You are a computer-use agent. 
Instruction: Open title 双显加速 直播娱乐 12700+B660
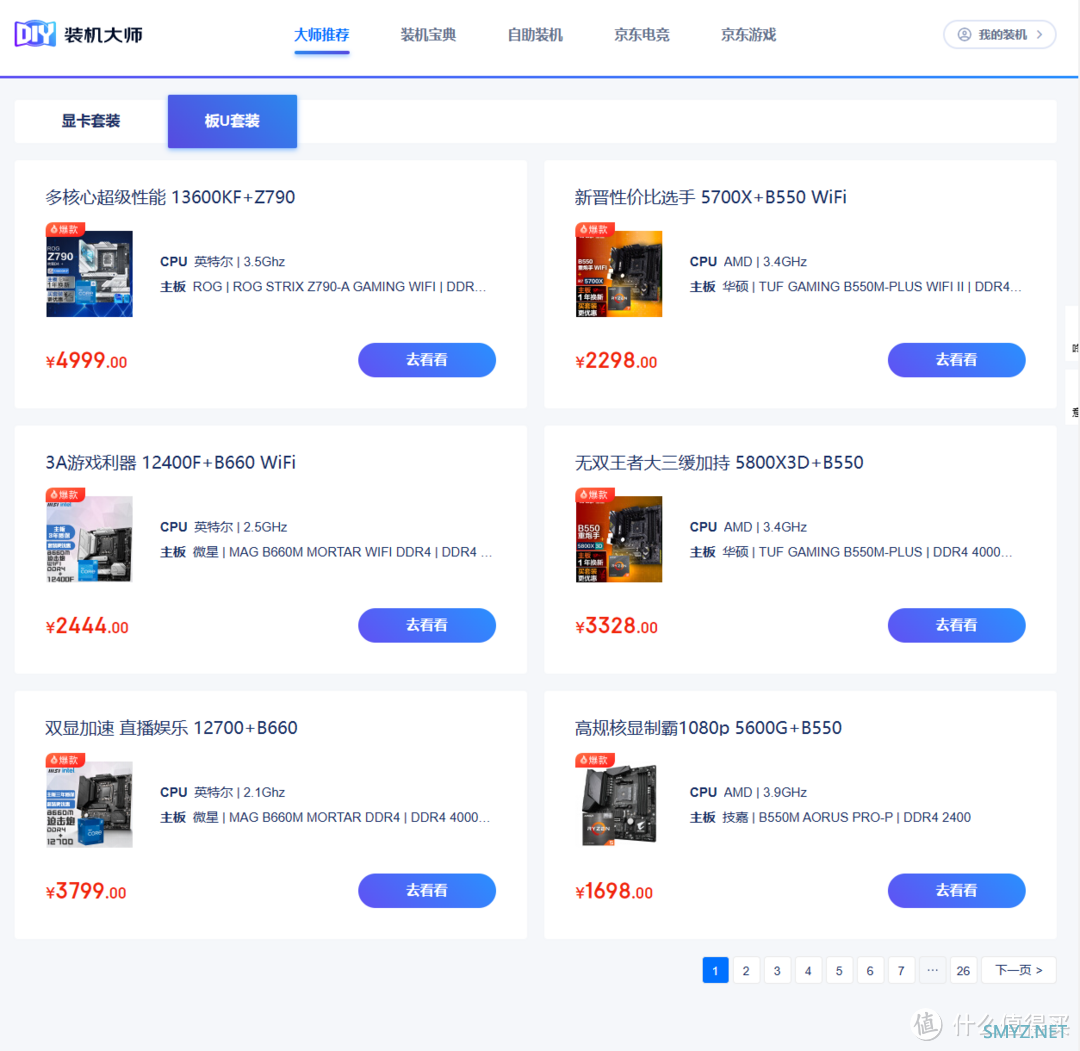(x=172, y=727)
